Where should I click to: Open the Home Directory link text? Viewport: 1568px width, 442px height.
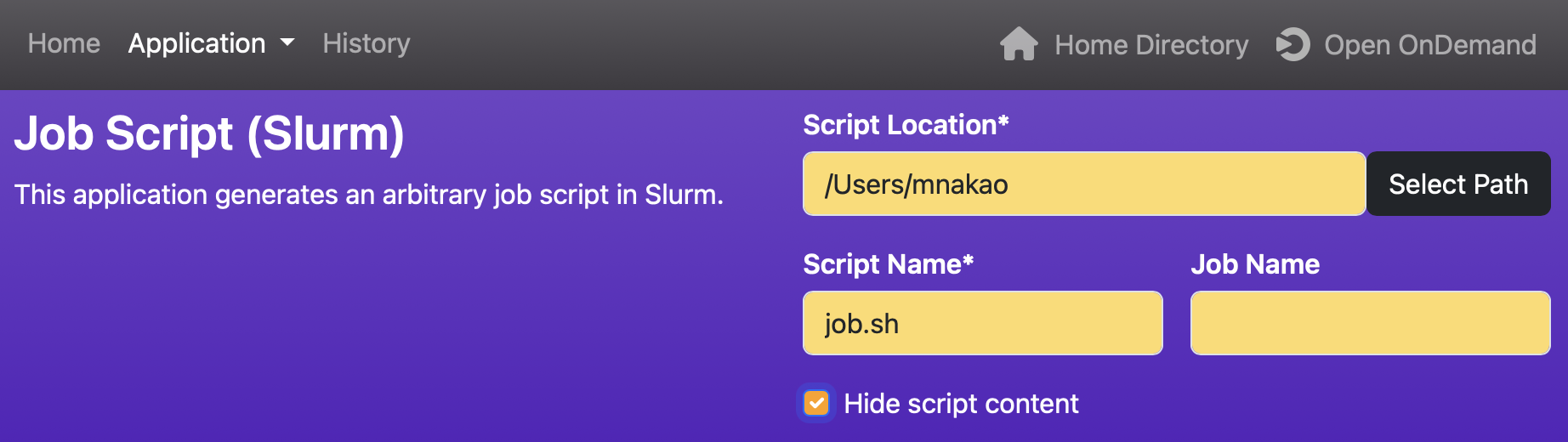pyautogui.click(x=1151, y=45)
